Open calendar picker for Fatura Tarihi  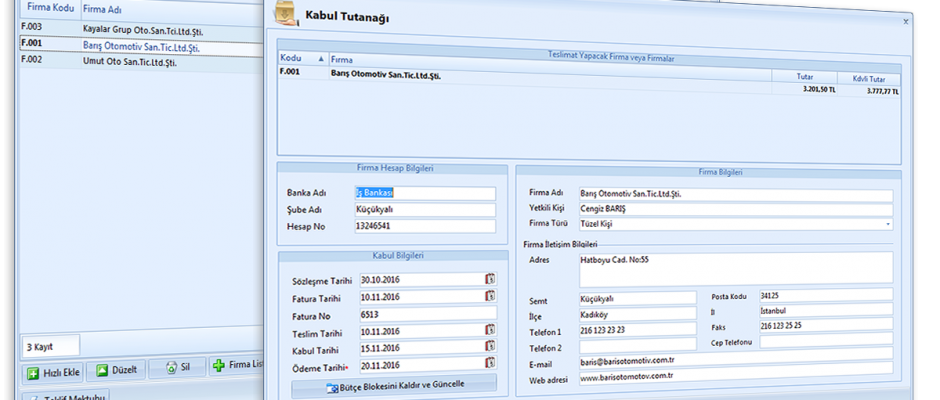pyautogui.click(x=490, y=297)
